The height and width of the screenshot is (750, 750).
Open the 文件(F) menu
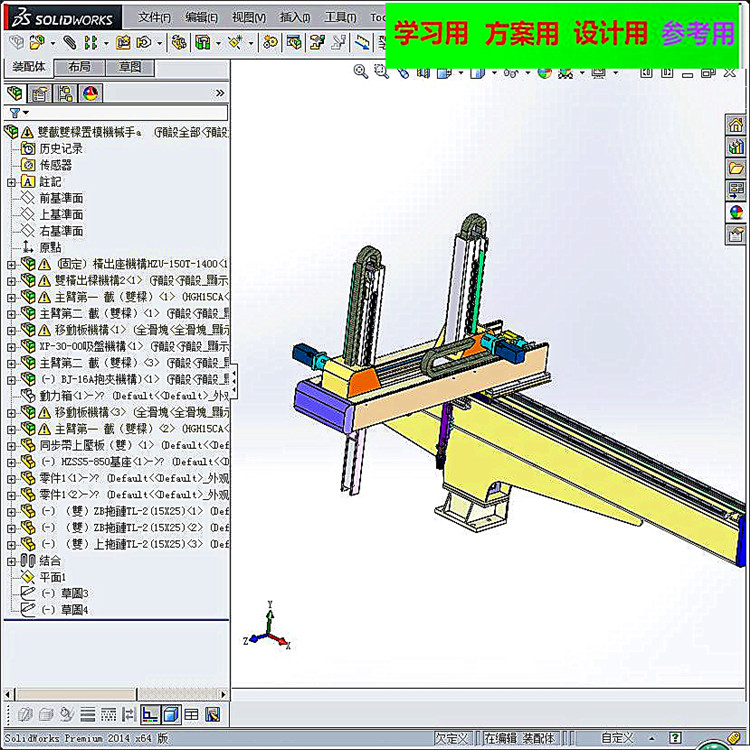pyautogui.click(x=154, y=18)
